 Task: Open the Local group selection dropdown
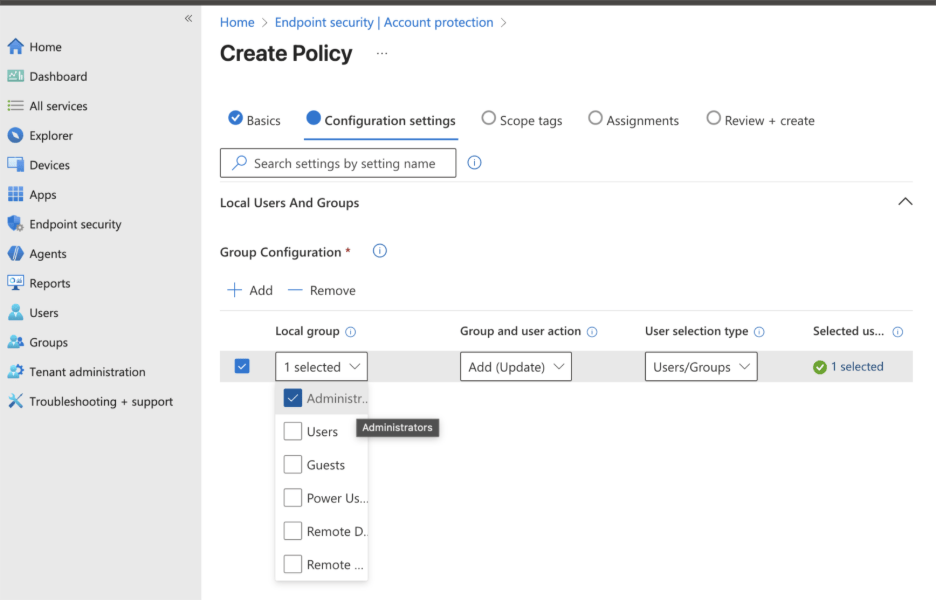tap(320, 366)
